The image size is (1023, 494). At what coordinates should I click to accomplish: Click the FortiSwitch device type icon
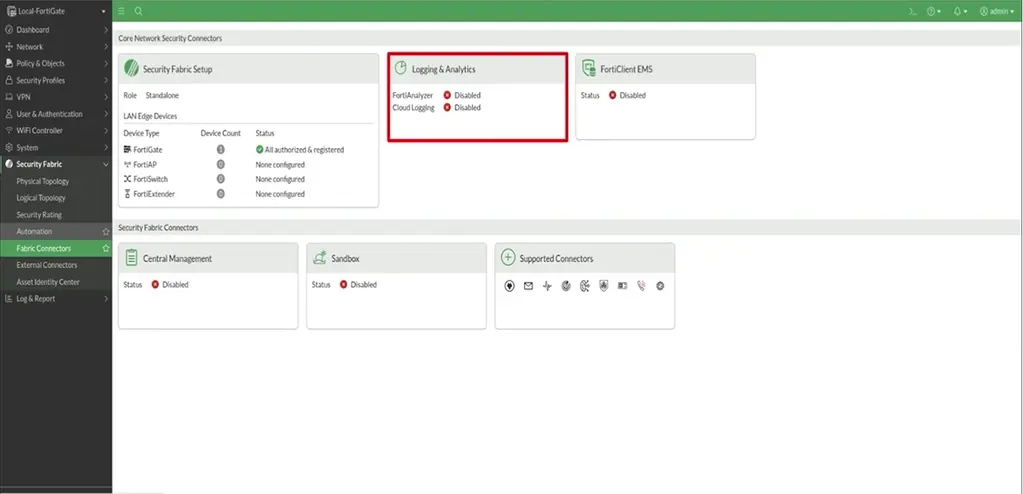127,179
